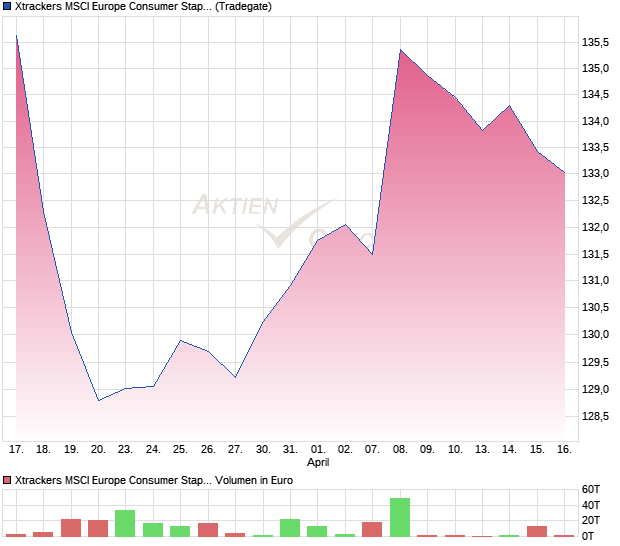Image resolution: width=620 pixels, height=546 pixels.
Task: Click the red volume bar for the 20.
Action: coord(98,528)
